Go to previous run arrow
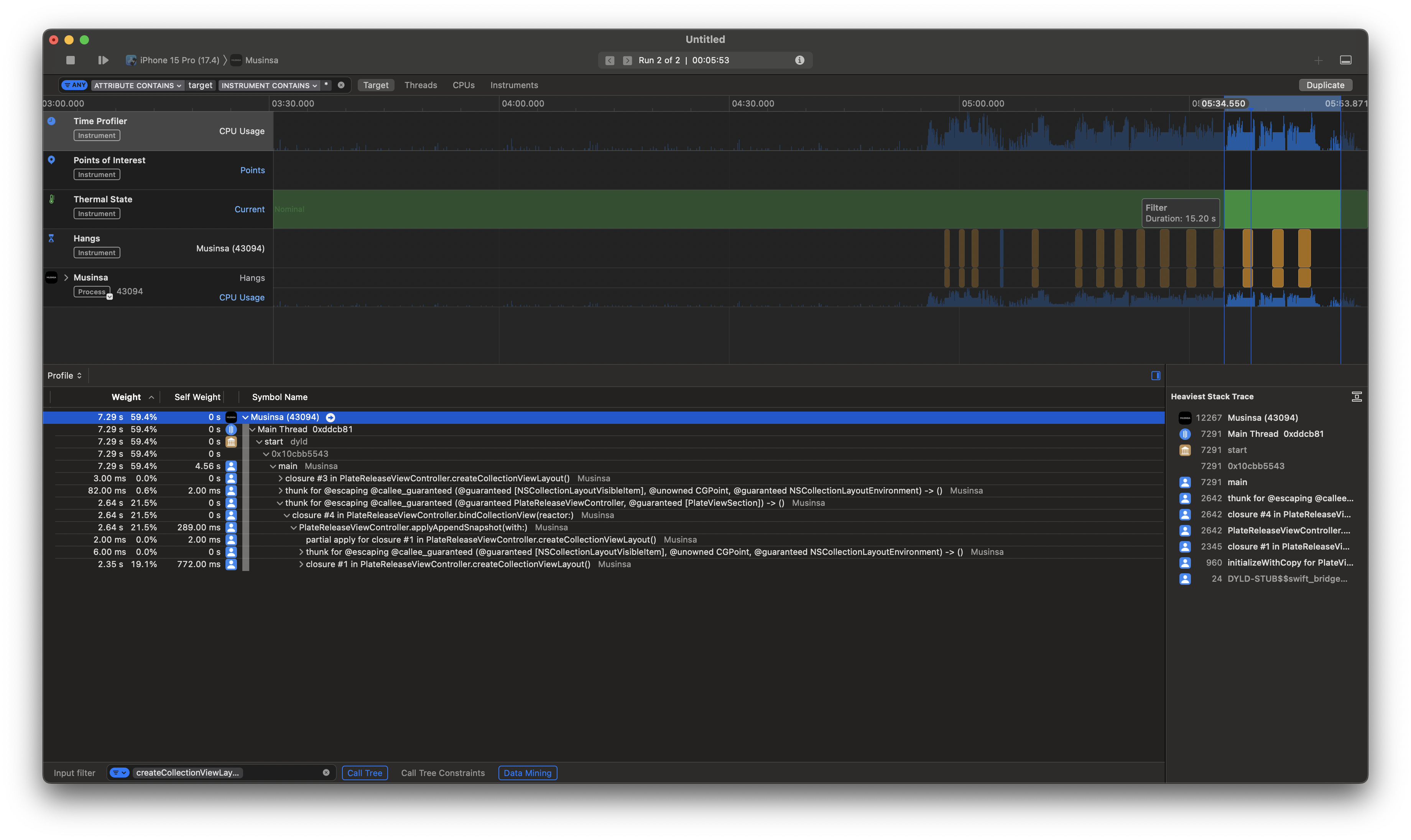Image resolution: width=1411 pixels, height=840 pixels. [x=610, y=61]
